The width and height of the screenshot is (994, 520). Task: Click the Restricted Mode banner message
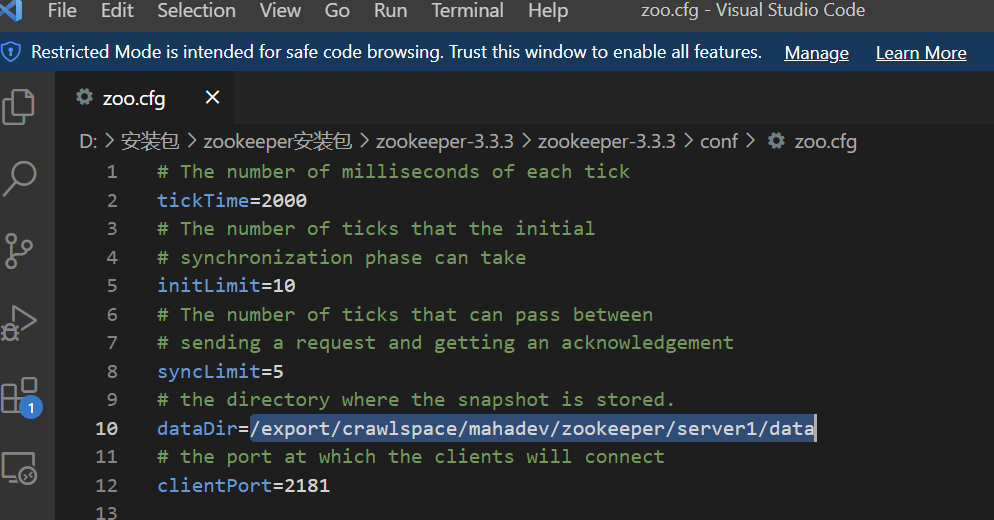point(396,52)
